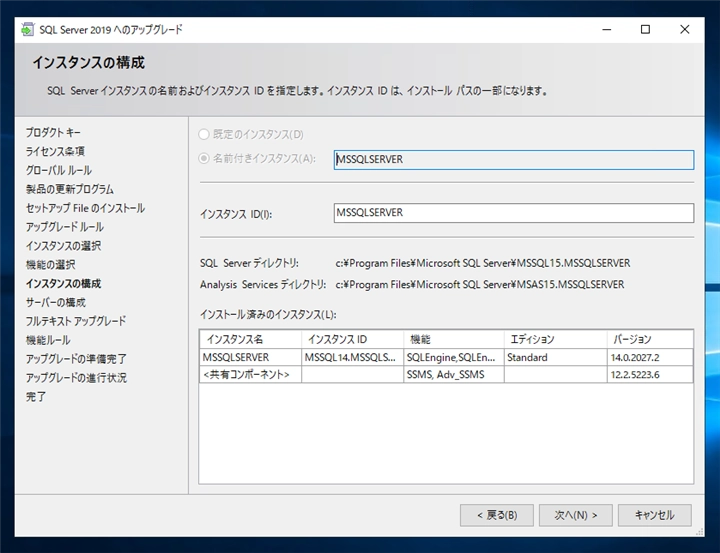Viewport: 720px width, 553px height.
Task: Select the bold インスタンスの構成 sidebar step
Action: coord(63,283)
